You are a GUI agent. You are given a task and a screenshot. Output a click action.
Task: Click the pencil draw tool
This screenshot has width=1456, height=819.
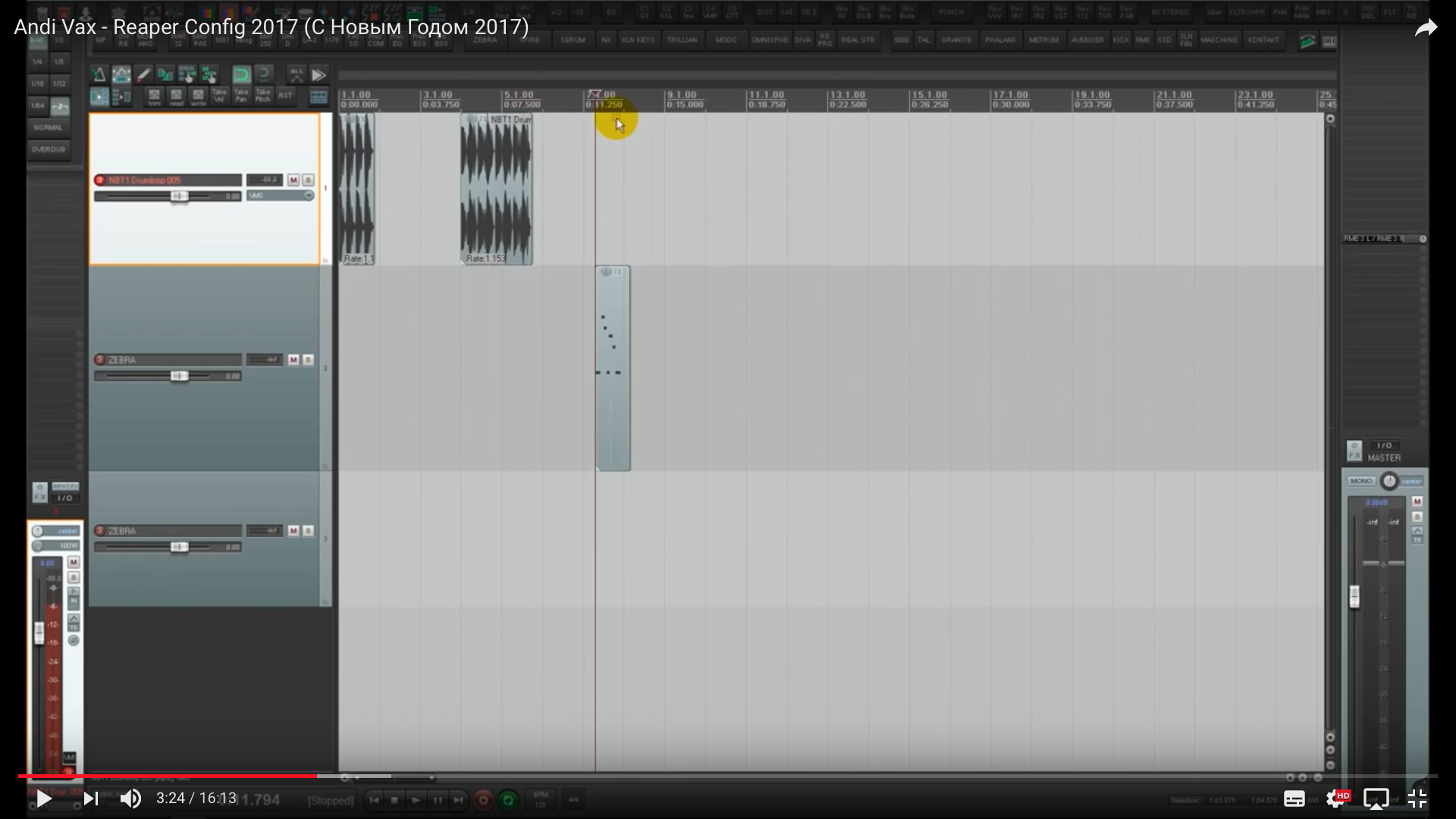click(x=143, y=74)
